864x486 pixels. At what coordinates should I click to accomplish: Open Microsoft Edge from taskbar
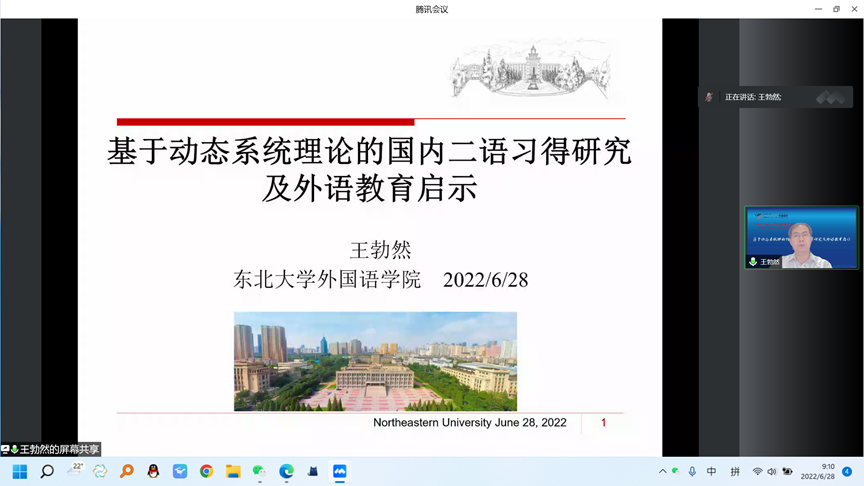(x=286, y=472)
